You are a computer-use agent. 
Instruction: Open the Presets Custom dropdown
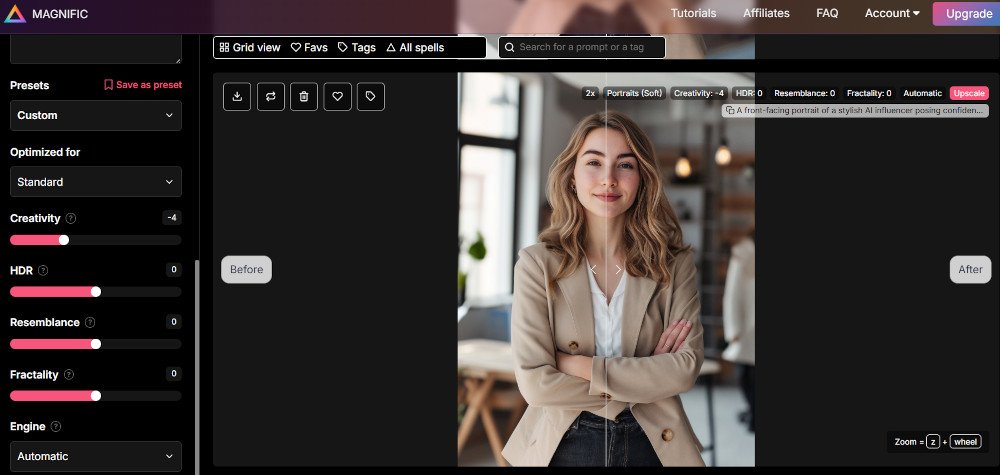[x=96, y=115]
